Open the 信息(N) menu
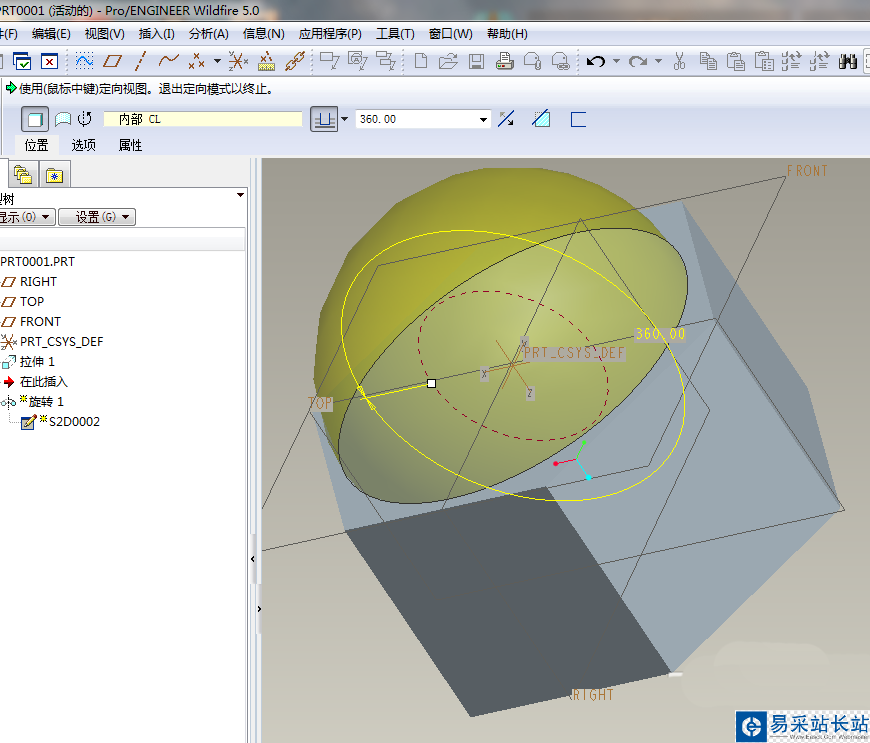Image resolution: width=870 pixels, height=743 pixels. click(264, 34)
